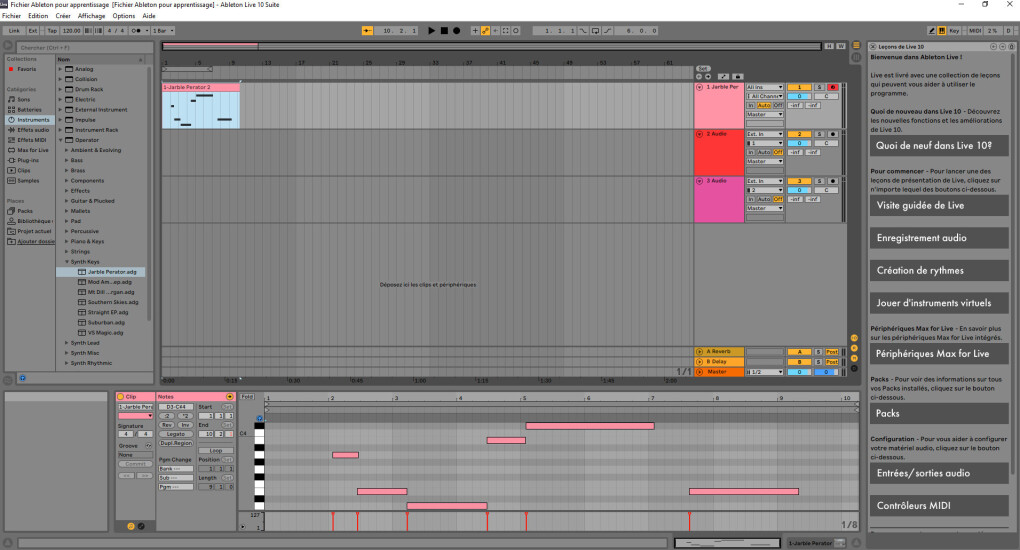Open the Créer menu
This screenshot has width=1020, height=550.
pos(63,16)
